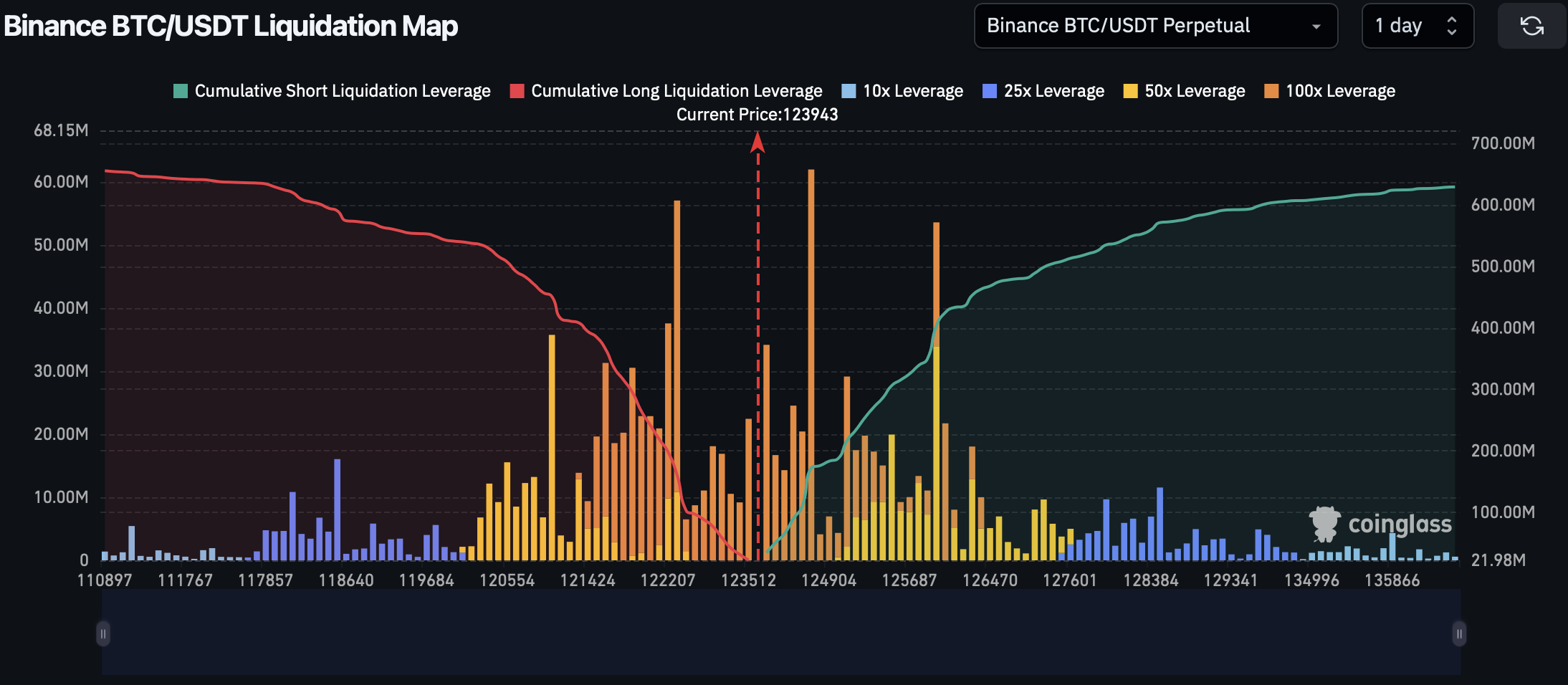The width and height of the screenshot is (1568, 685).
Task: Click the left zoom slider handle
Action: [x=103, y=633]
